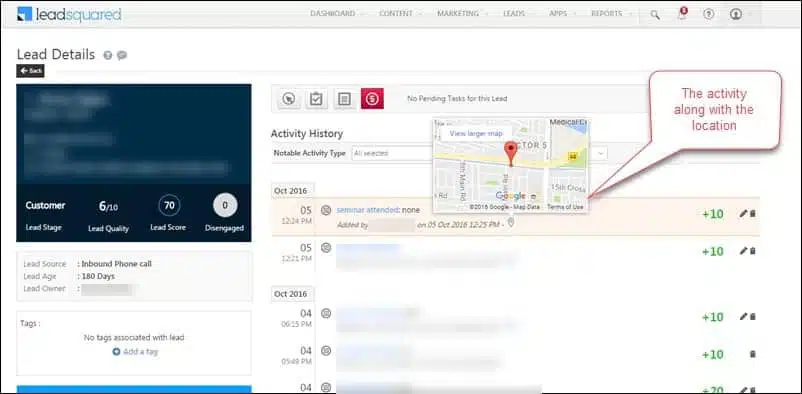Click activity type icon at 05:49 PM

pyautogui.click(x=326, y=351)
